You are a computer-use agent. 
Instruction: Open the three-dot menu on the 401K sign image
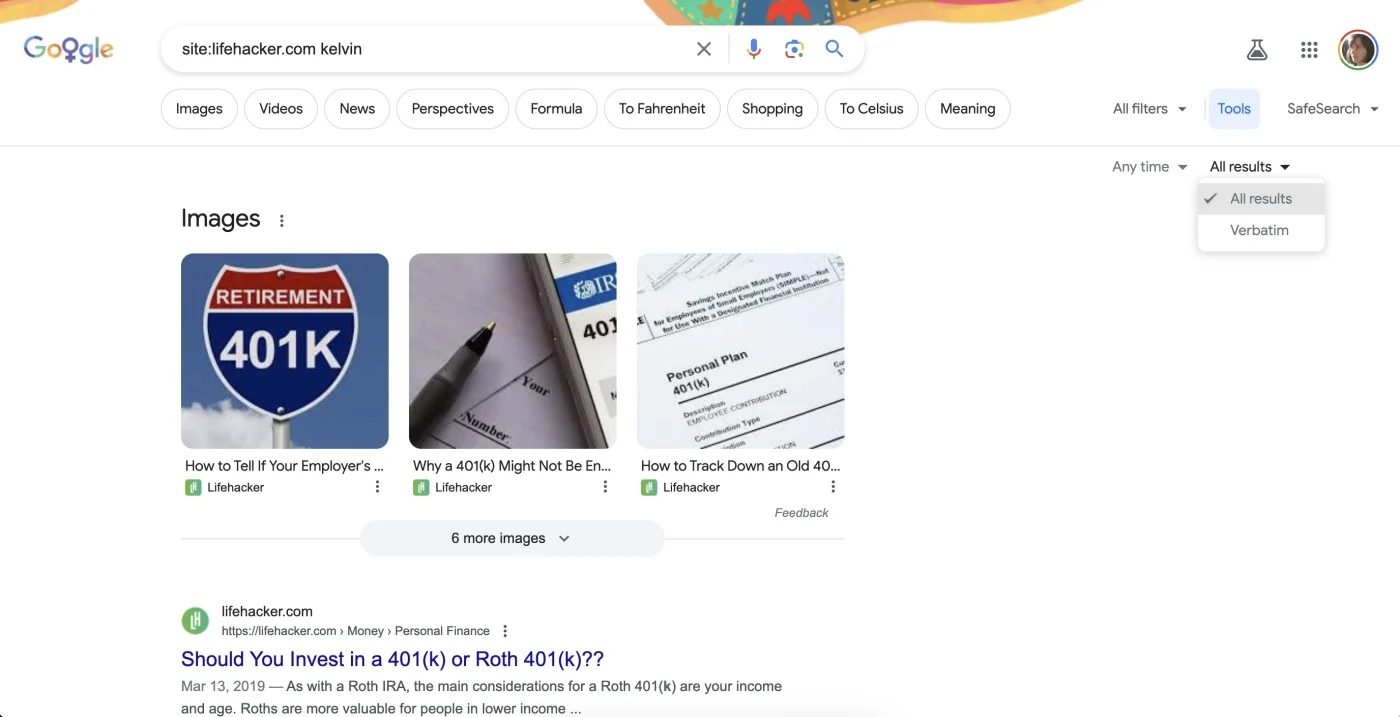click(377, 486)
